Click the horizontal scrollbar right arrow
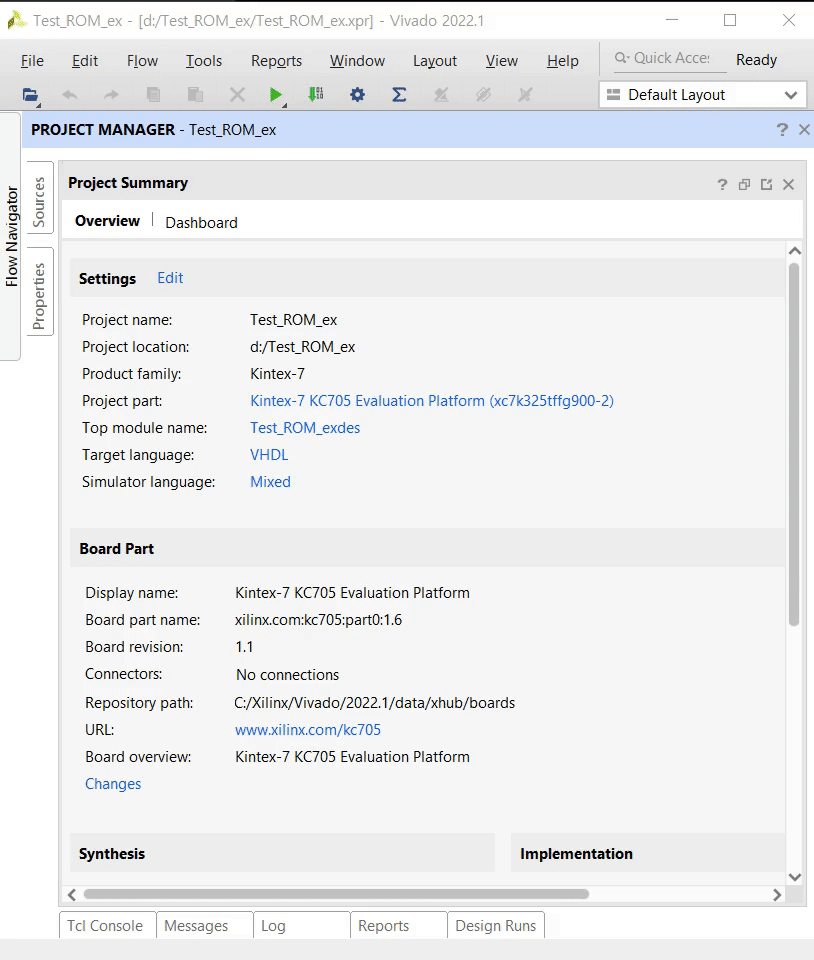This screenshot has height=960, width=814. [777, 894]
